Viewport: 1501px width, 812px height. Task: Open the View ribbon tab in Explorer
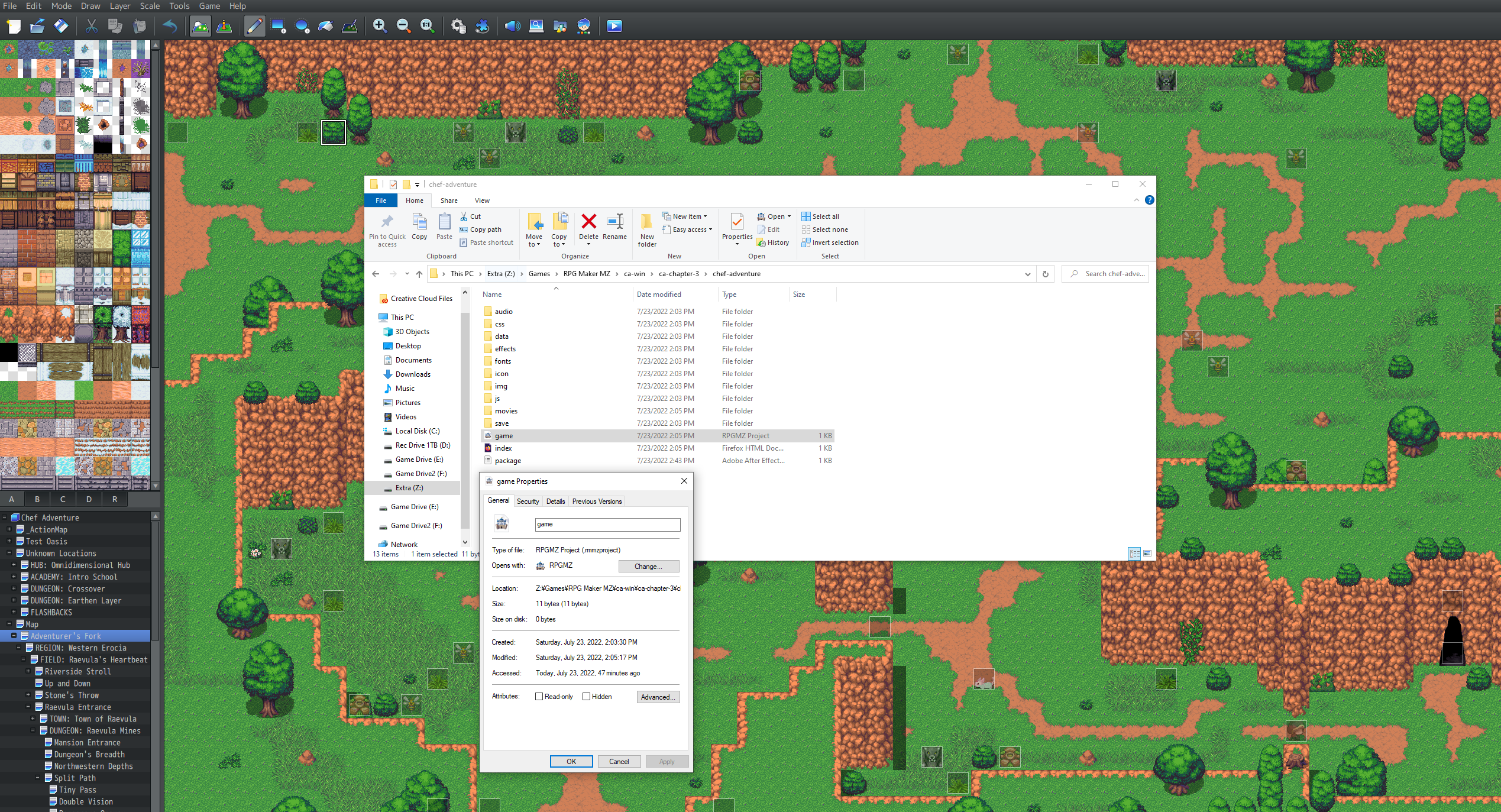point(482,200)
